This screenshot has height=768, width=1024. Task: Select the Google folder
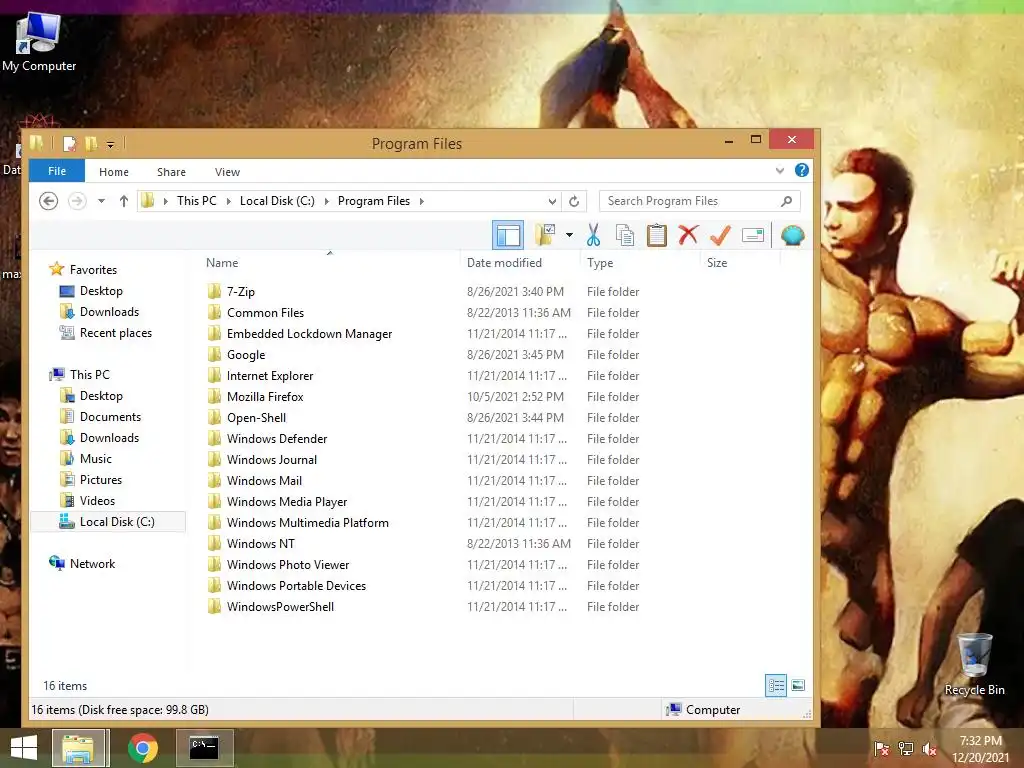click(x=246, y=355)
